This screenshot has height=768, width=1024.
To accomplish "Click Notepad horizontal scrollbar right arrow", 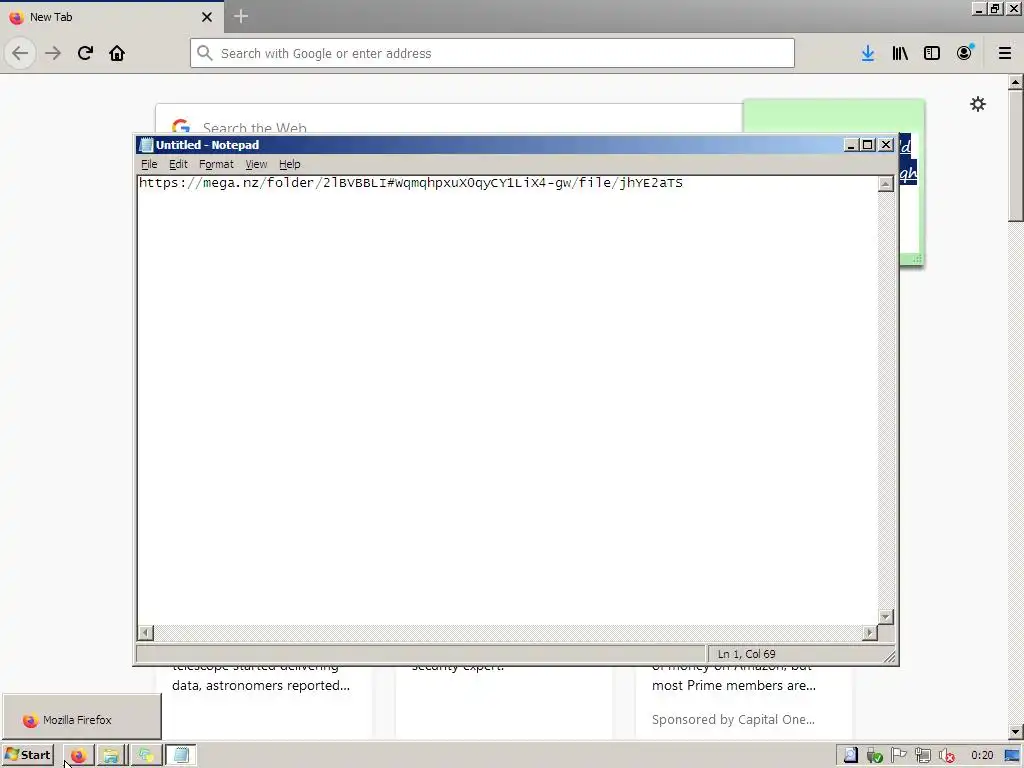I will 869,632.
